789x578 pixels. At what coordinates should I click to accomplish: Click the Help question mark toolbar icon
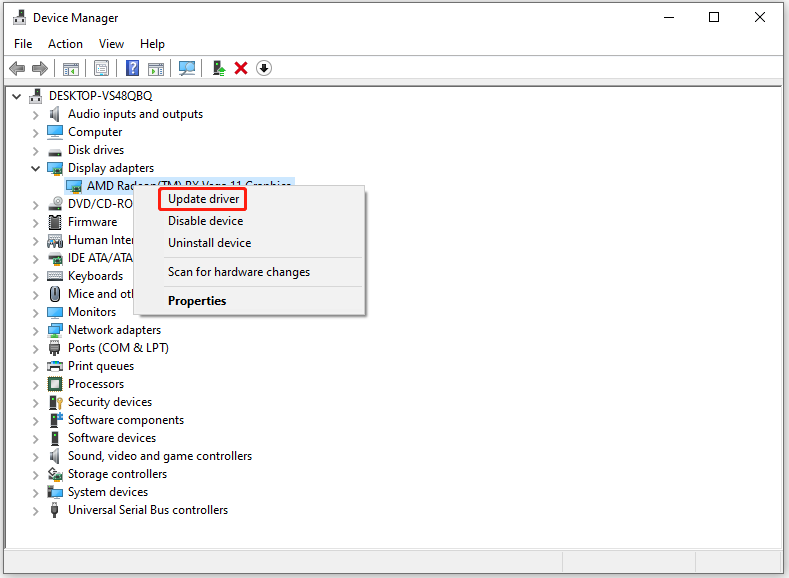[132, 68]
